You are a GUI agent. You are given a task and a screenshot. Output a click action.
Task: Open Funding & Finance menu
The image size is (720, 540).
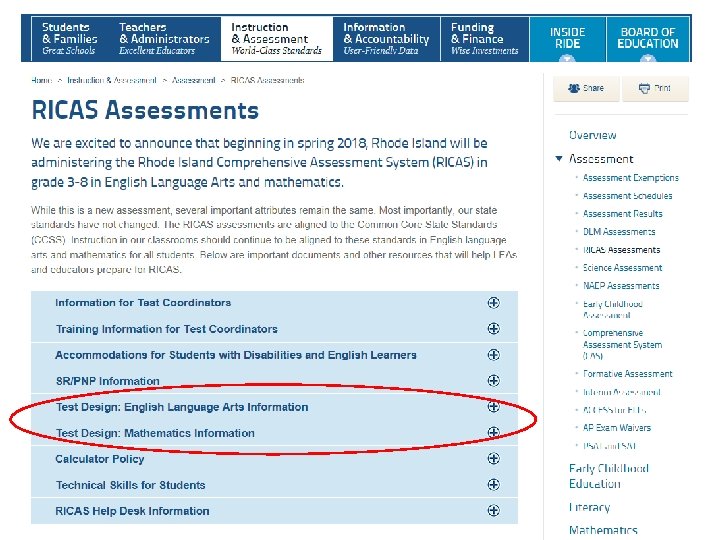[484, 39]
